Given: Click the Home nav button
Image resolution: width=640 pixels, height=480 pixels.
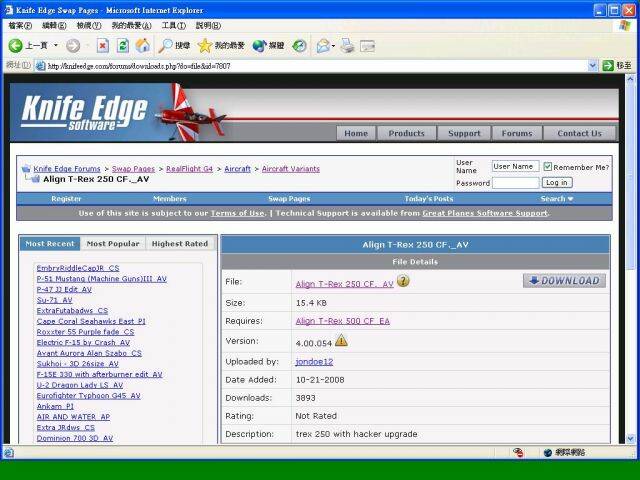Looking at the screenshot, I should [x=356, y=133].
